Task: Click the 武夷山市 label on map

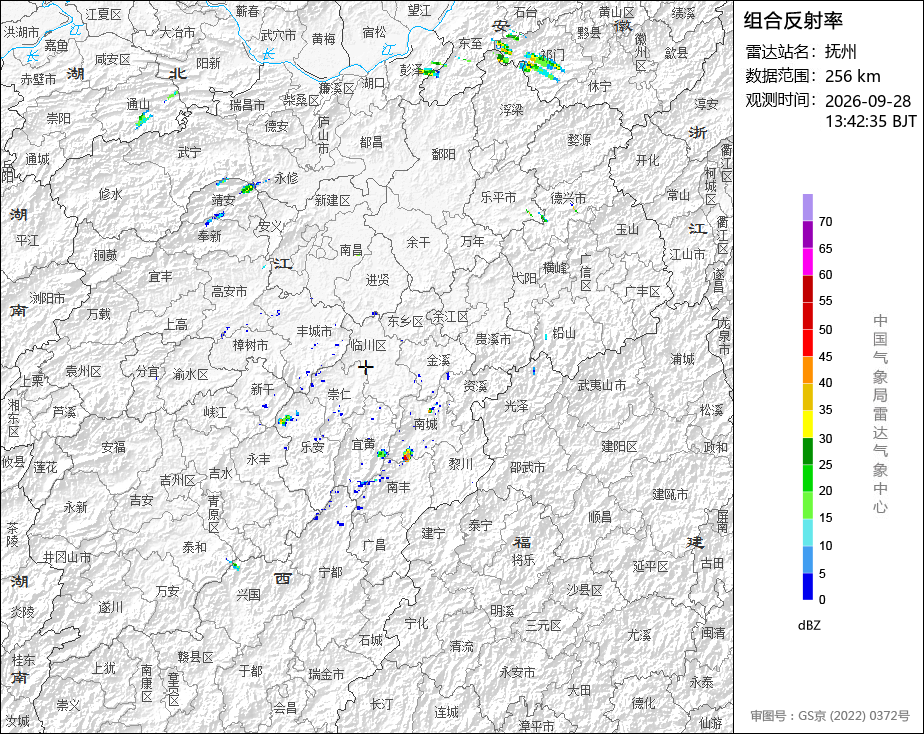Action: click(602, 385)
